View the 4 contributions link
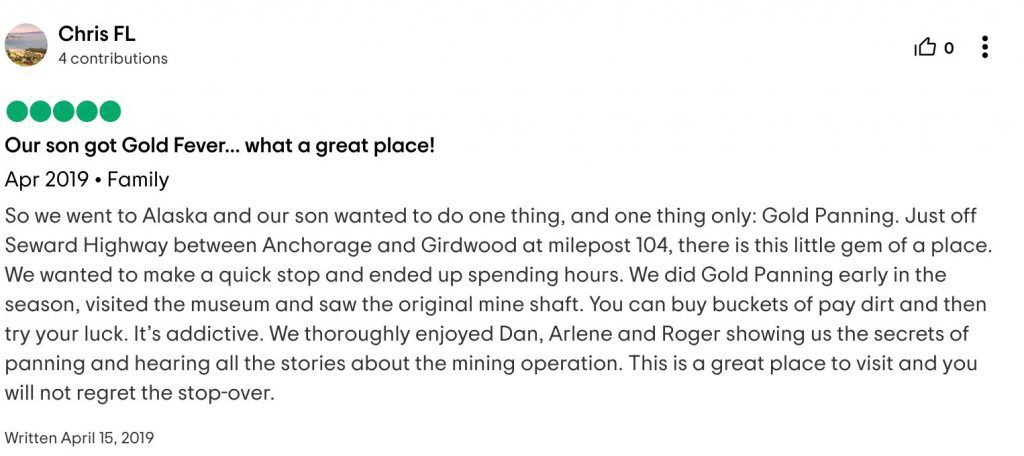 pyautogui.click(x=113, y=58)
